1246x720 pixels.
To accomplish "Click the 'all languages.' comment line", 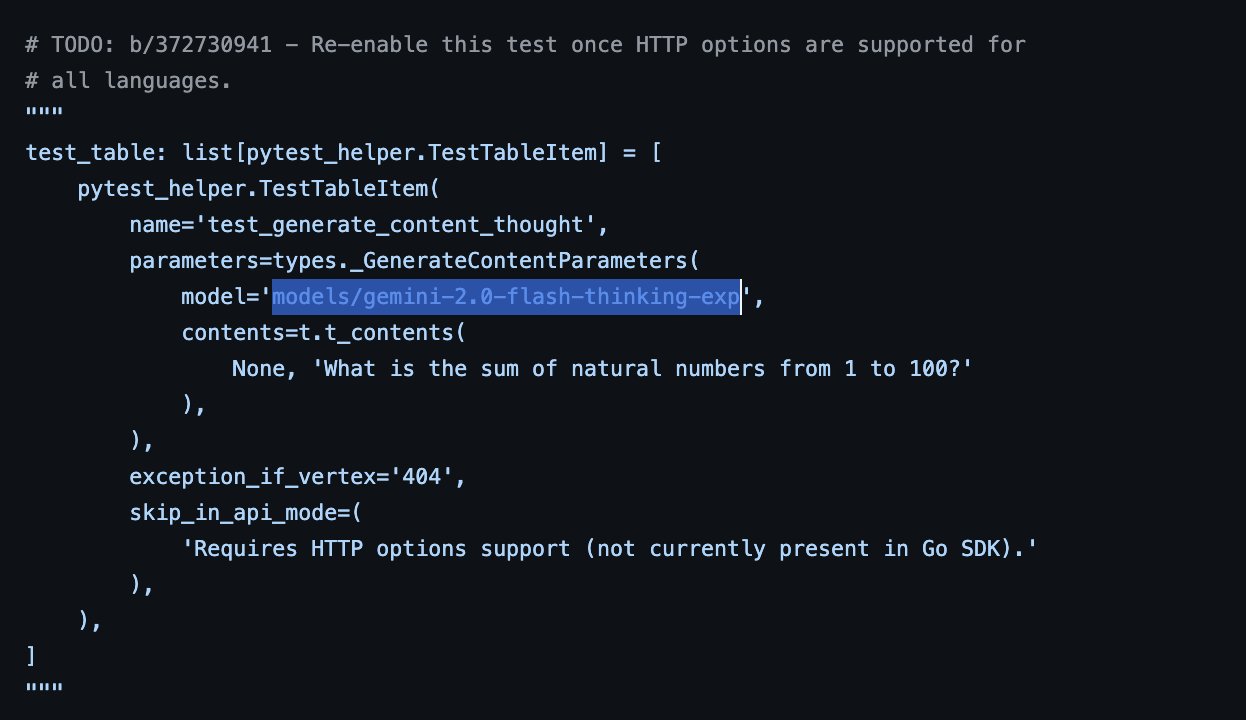I will (x=129, y=81).
